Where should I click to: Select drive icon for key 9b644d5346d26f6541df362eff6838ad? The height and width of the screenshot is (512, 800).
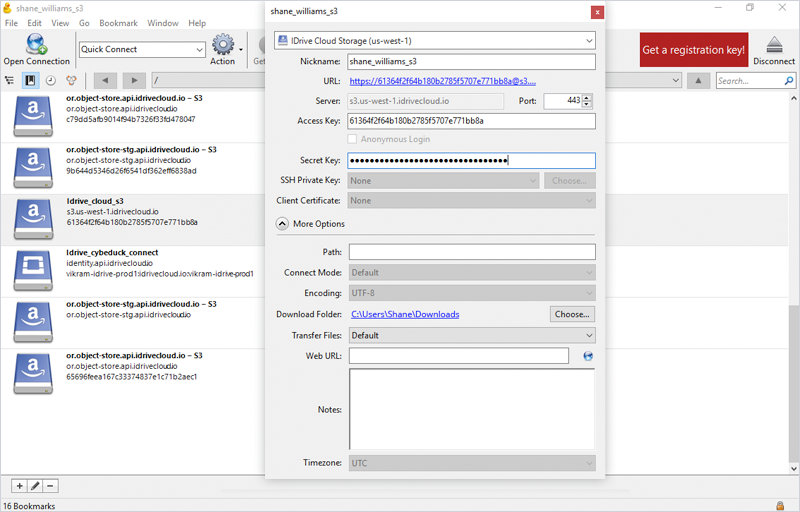[x=33, y=168]
